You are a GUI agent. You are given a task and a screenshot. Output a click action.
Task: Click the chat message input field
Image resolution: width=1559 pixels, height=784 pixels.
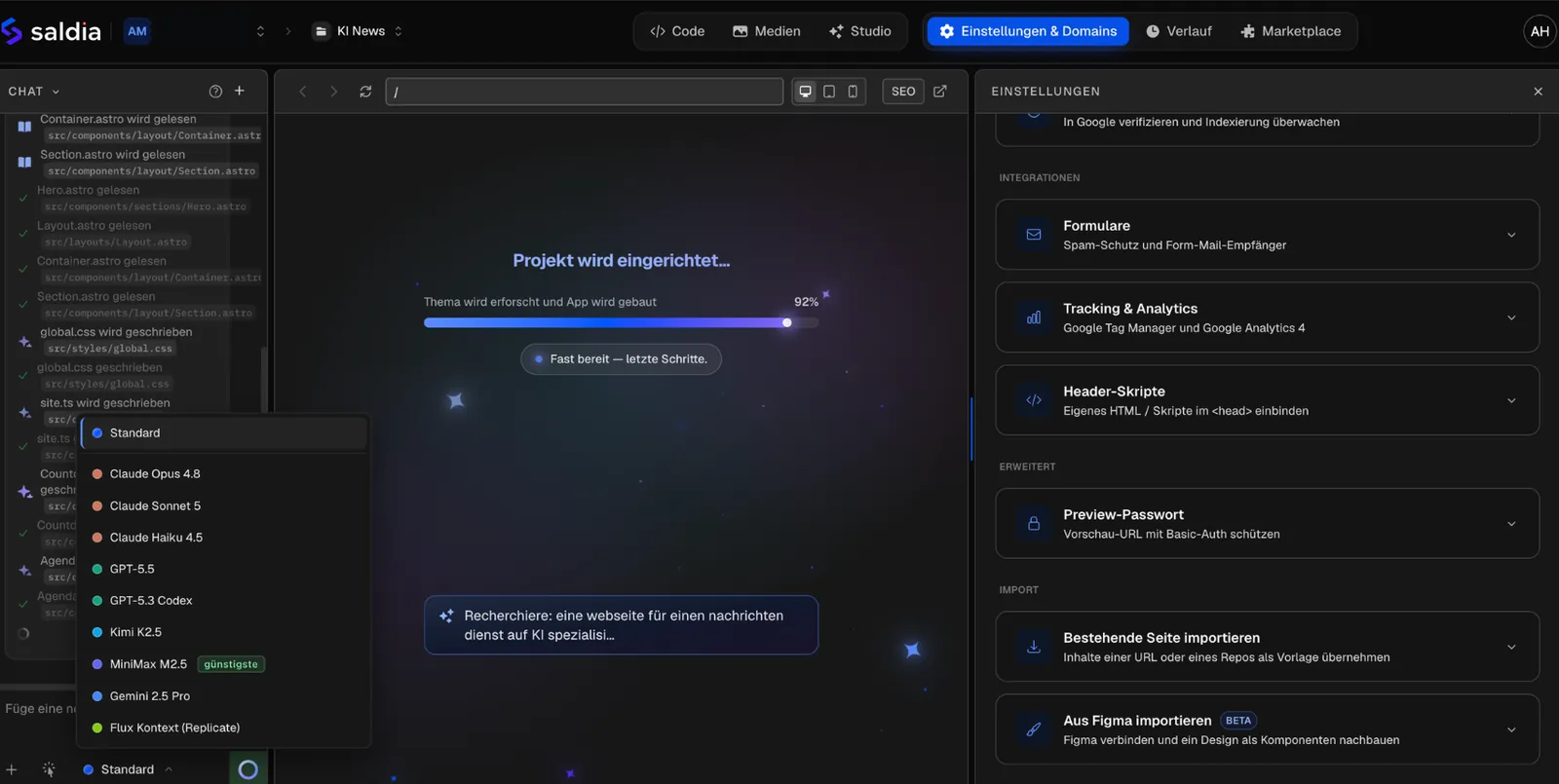(x=41, y=709)
